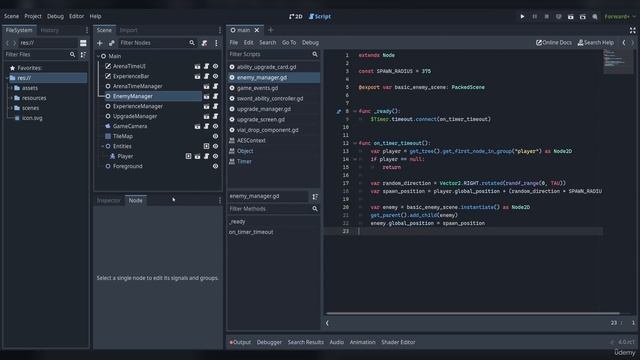Open Online Docs
Viewport: 640px width, 360px height.
tap(553, 42)
